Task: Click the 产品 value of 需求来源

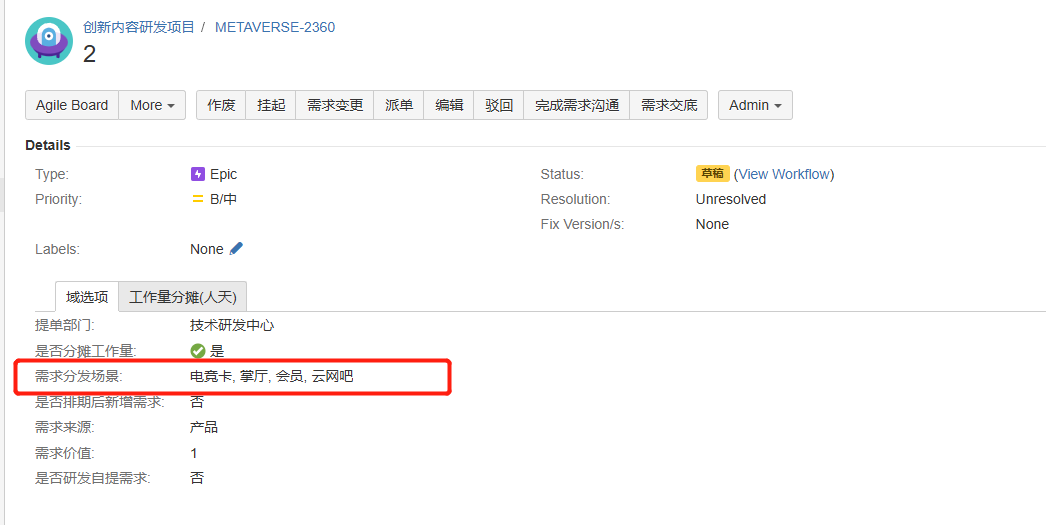Action: pos(204,427)
